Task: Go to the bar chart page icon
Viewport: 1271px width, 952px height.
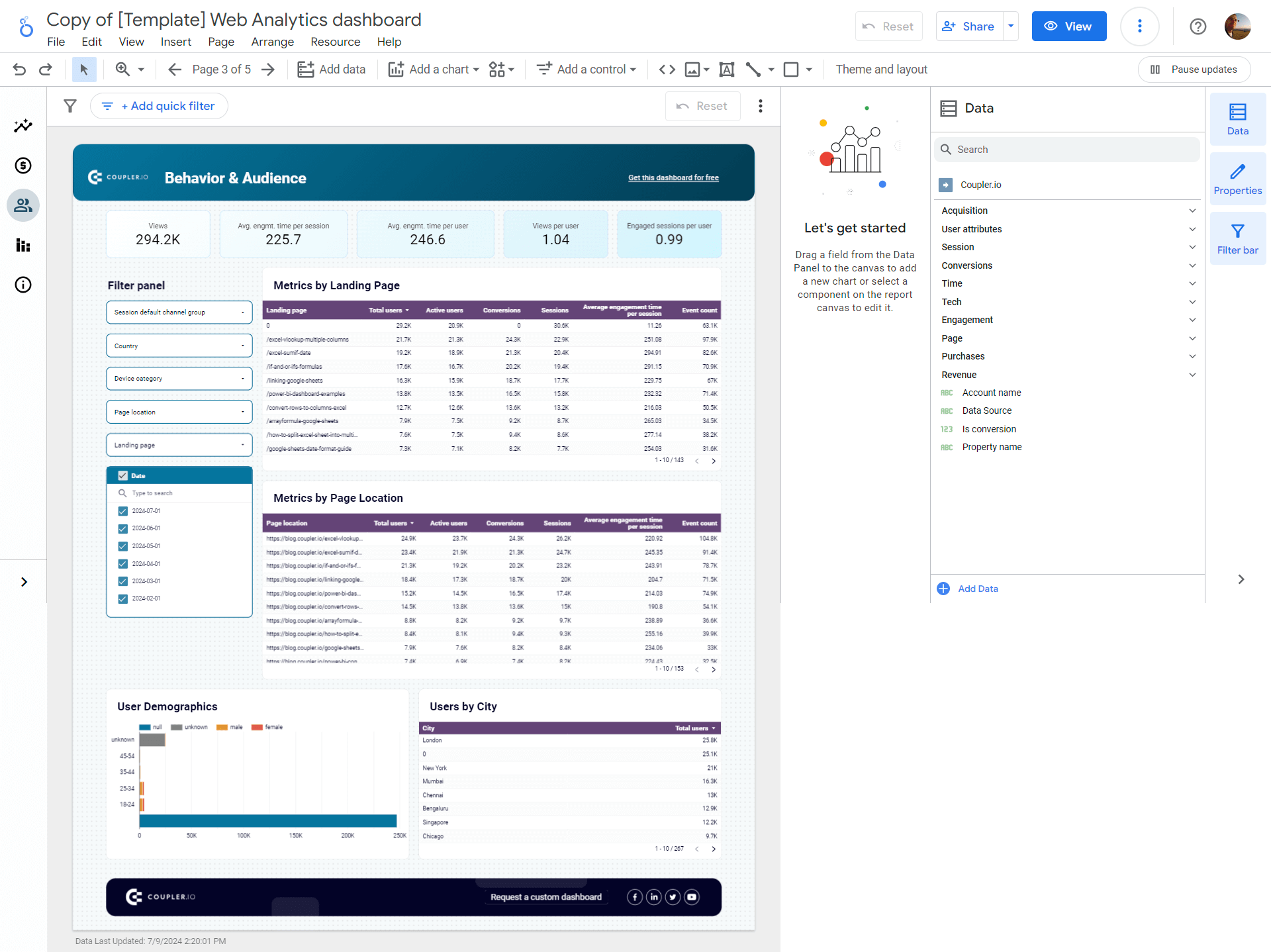Action: [23, 246]
